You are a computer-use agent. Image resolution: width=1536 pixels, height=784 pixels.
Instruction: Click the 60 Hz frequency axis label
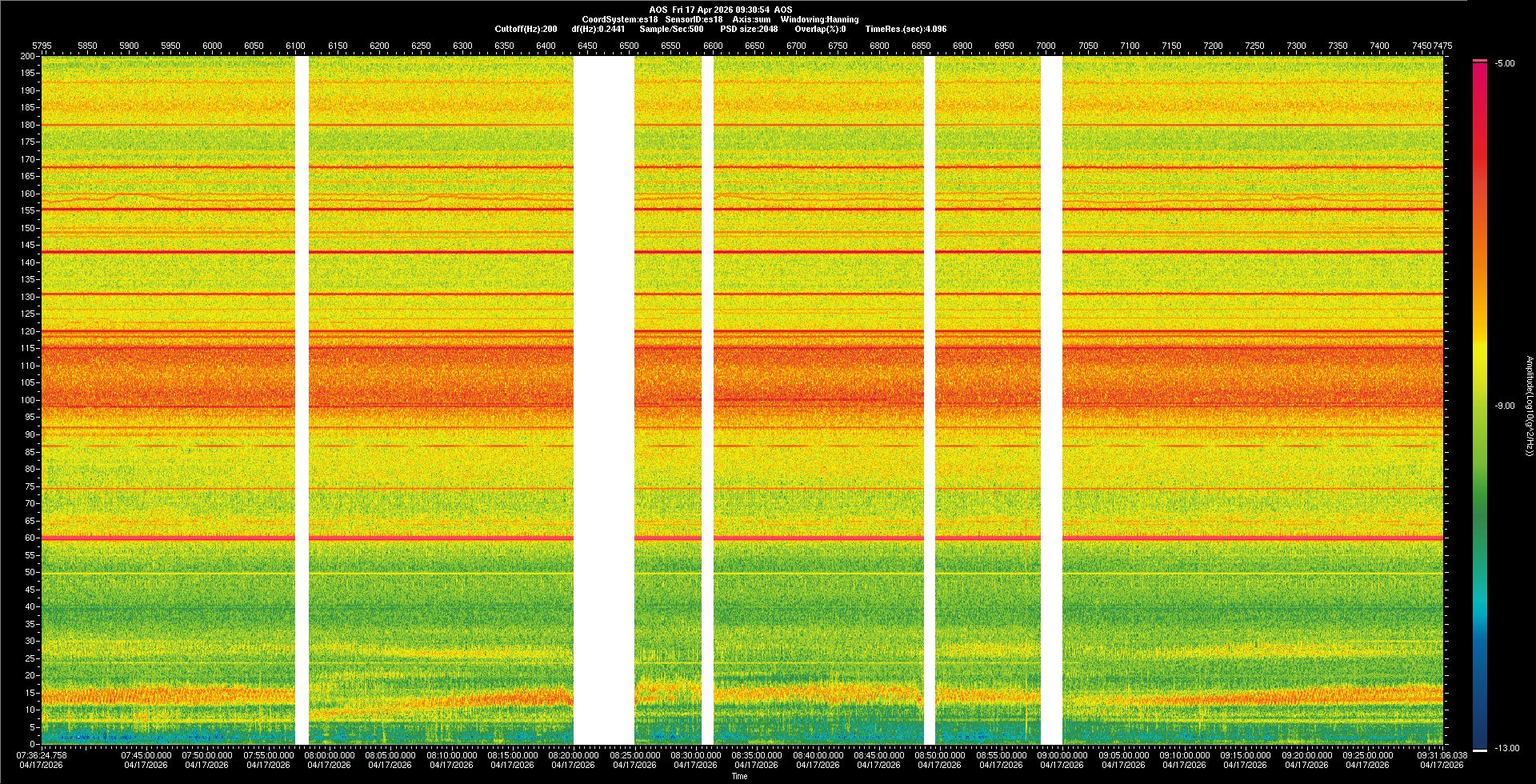tap(29, 538)
